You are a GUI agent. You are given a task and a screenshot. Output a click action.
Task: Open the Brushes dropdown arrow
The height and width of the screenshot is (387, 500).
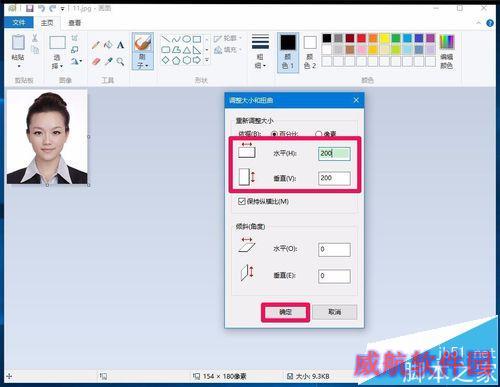(147, 66)
